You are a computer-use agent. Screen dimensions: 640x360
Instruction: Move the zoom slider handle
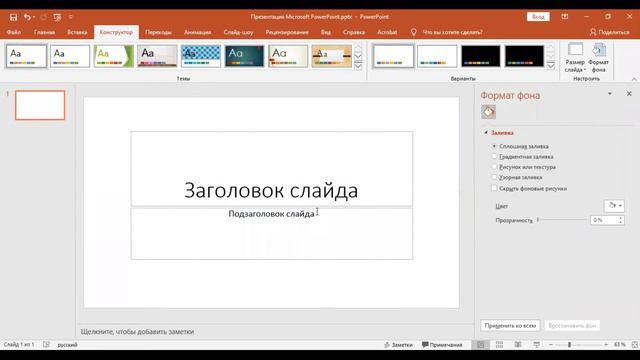(569, 345)
